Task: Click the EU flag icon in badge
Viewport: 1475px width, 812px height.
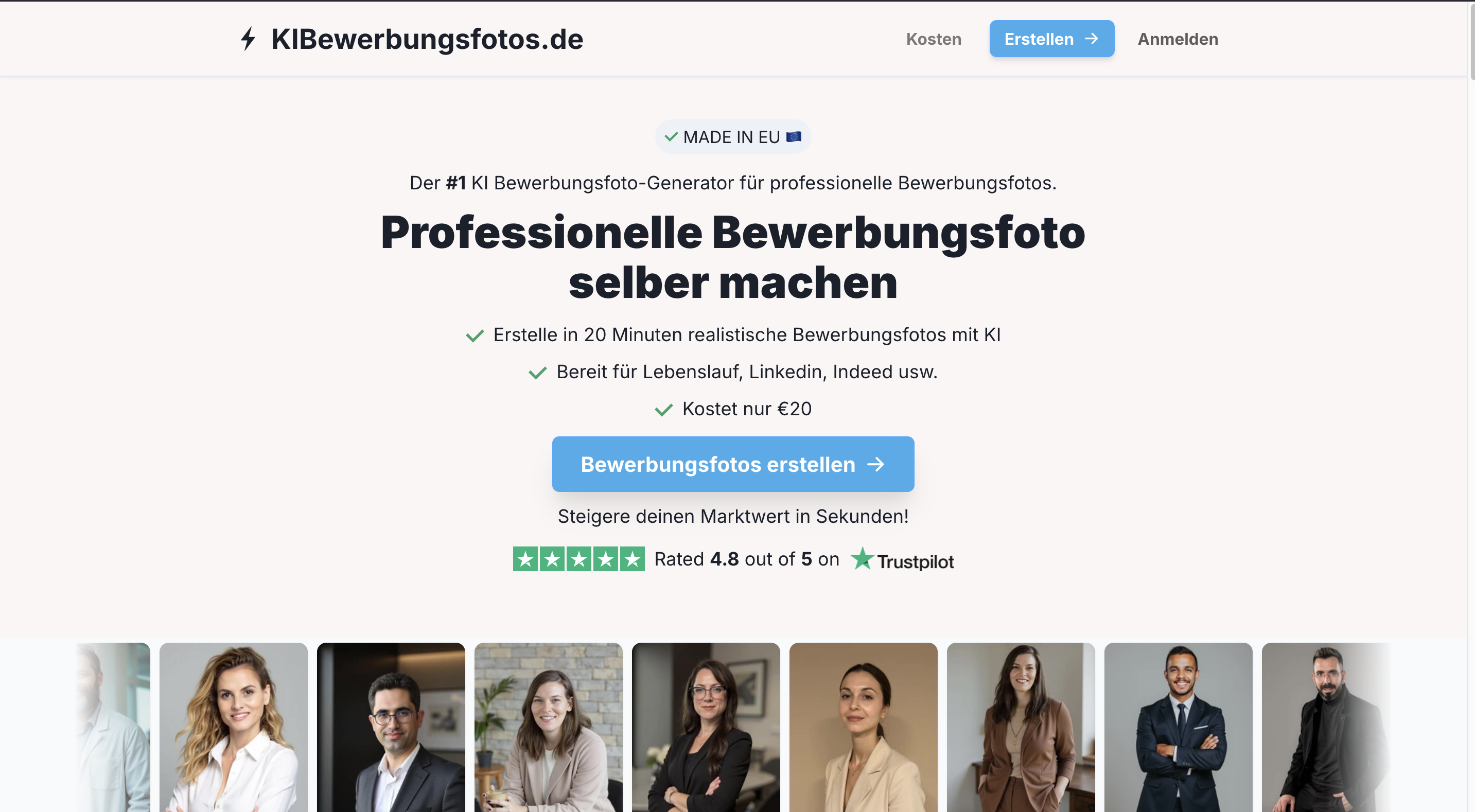Action: pos(794,136)
